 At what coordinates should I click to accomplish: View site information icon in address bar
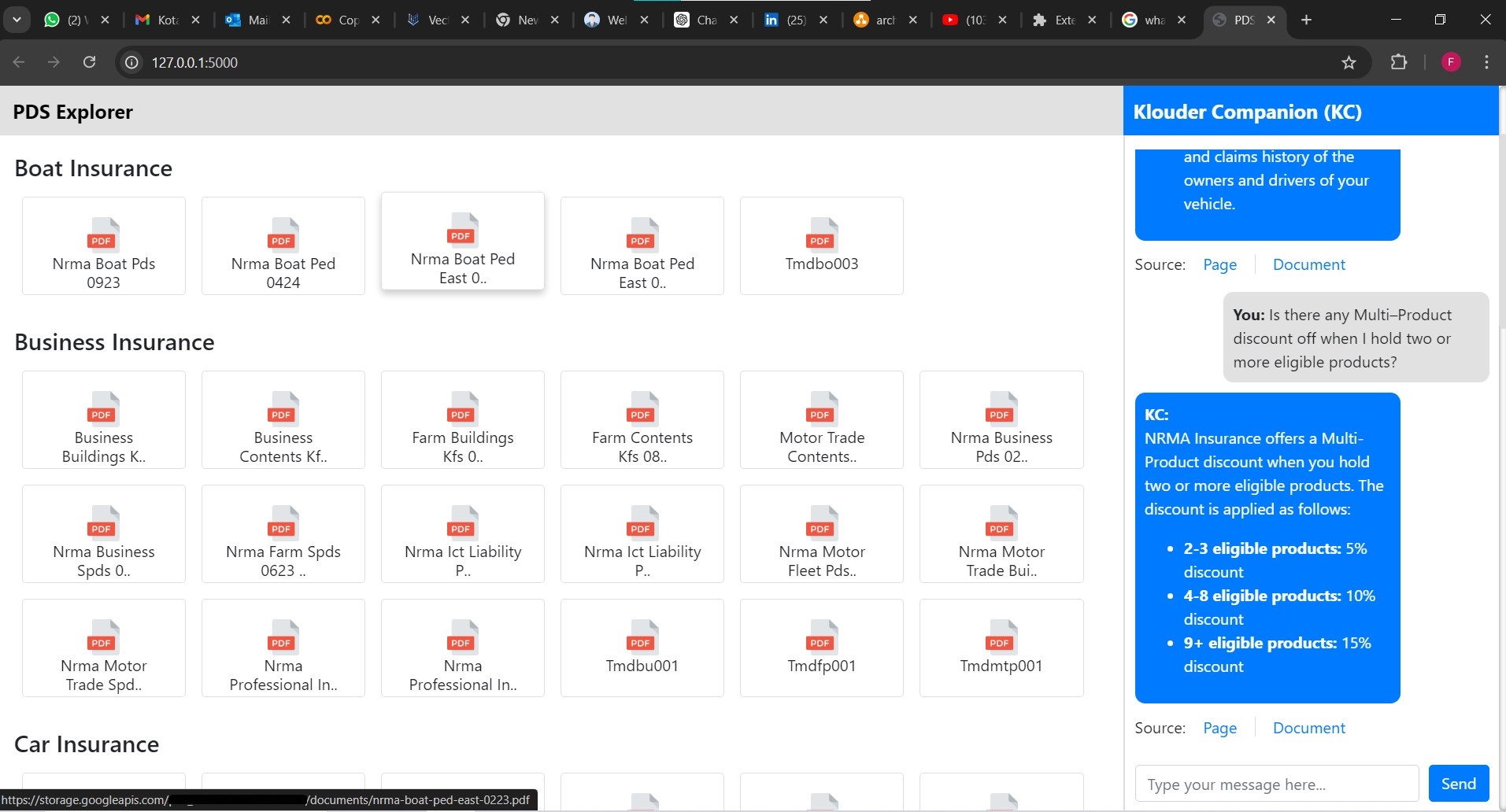132,62
